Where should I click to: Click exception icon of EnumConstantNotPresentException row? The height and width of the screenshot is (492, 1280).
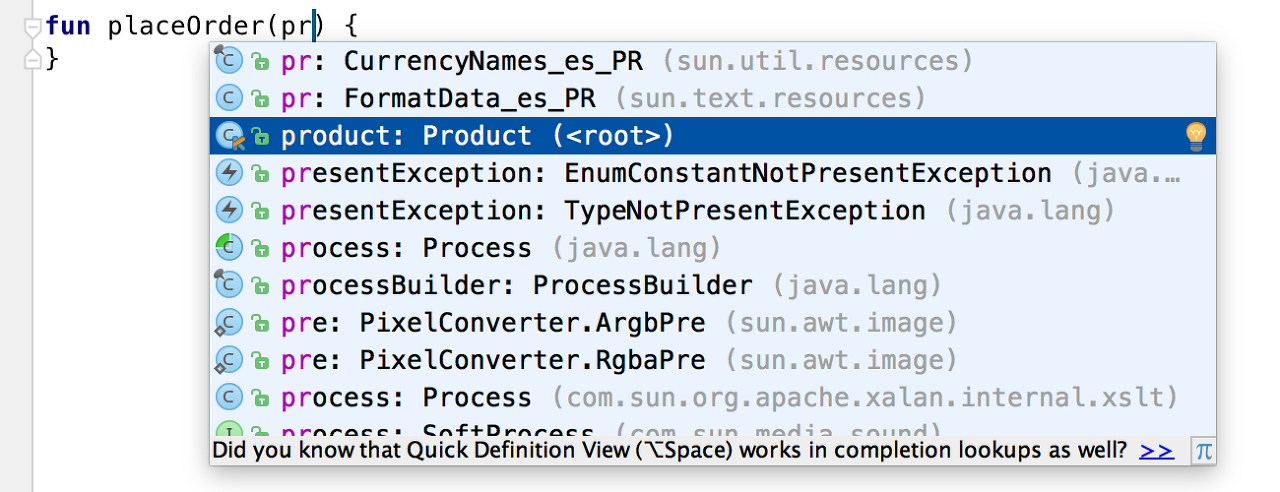point(230,173)
